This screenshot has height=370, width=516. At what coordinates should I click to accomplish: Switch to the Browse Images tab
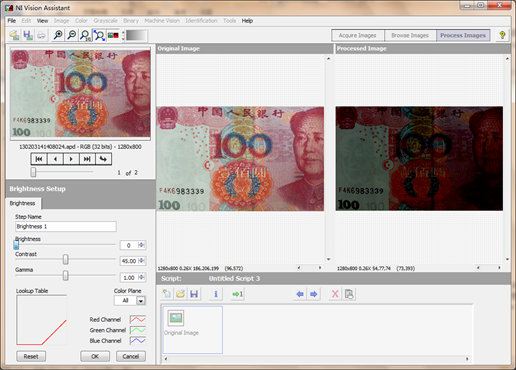(x=410, y=35)
